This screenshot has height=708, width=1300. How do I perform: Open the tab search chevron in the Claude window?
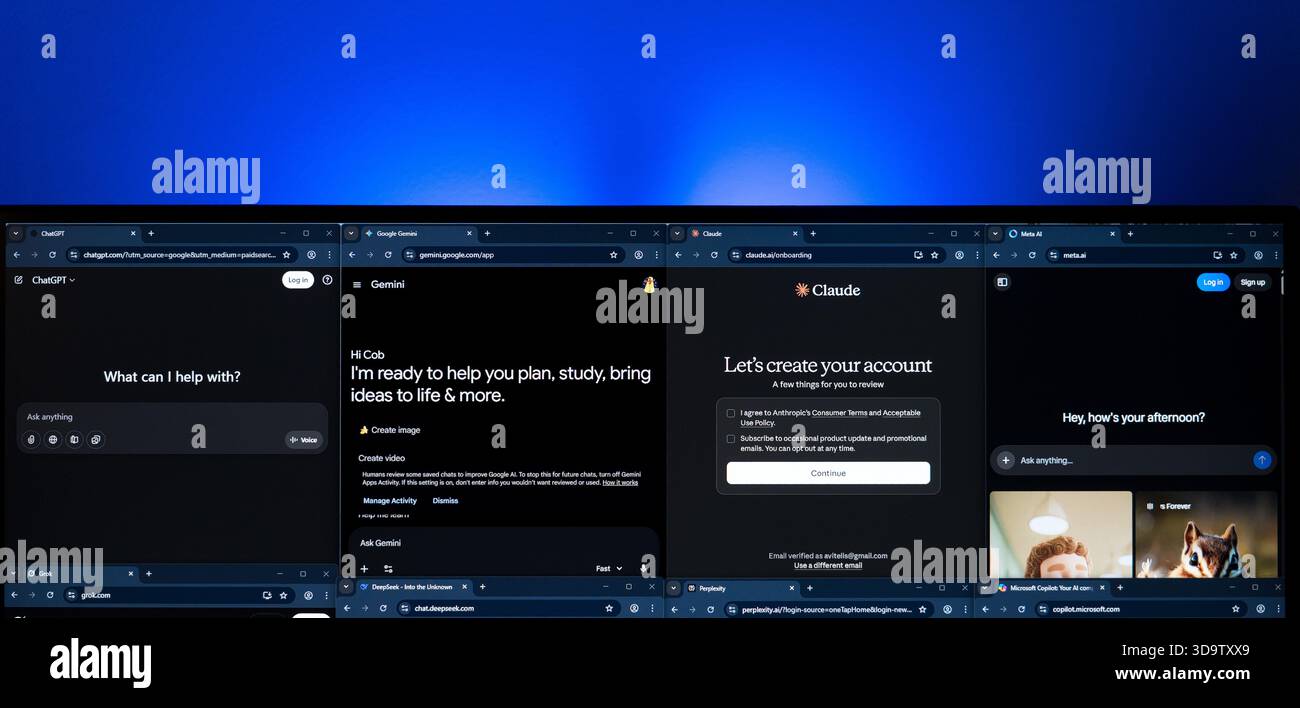click(677, 233)
